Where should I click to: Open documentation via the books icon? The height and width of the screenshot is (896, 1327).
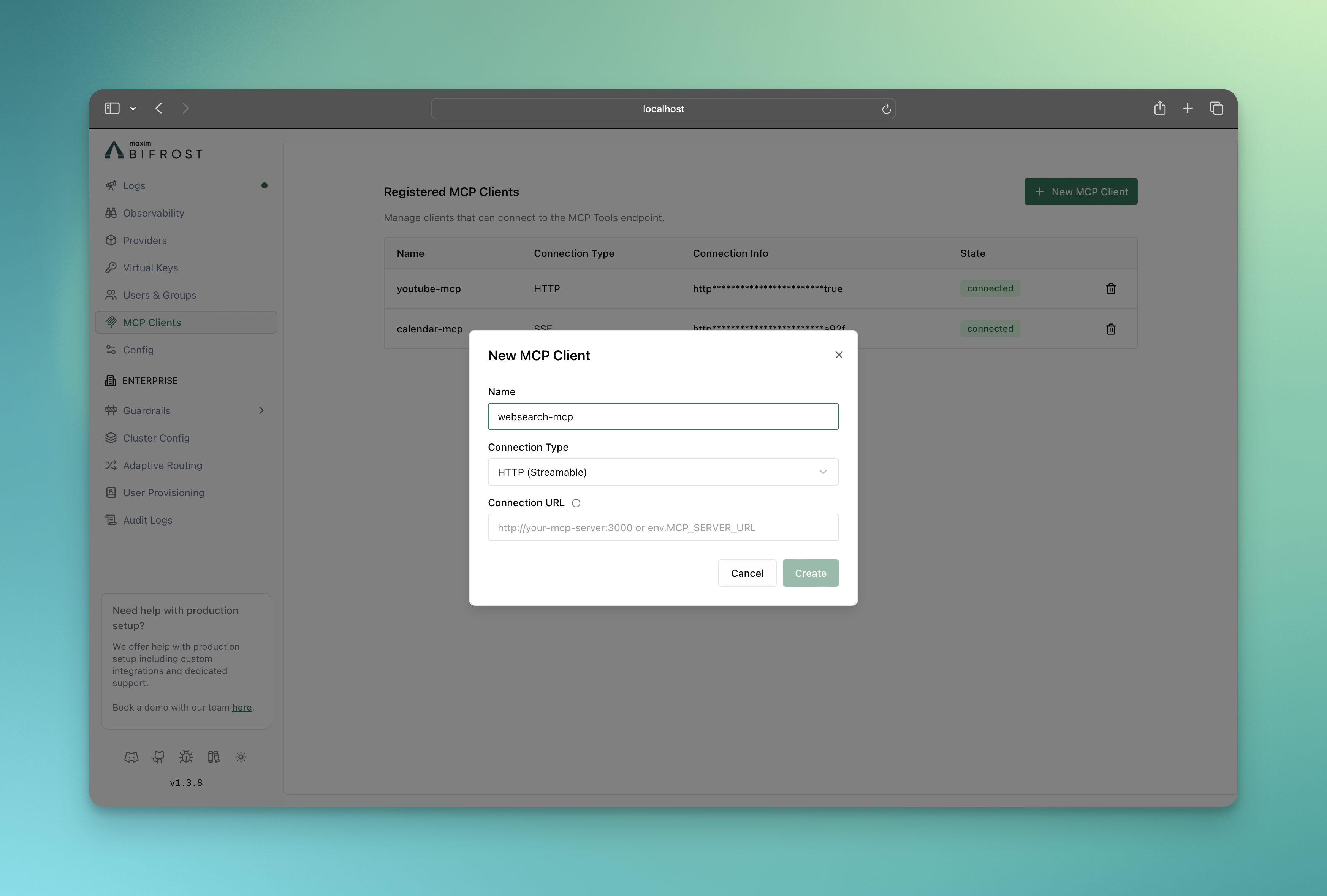[x=214, y=757]
